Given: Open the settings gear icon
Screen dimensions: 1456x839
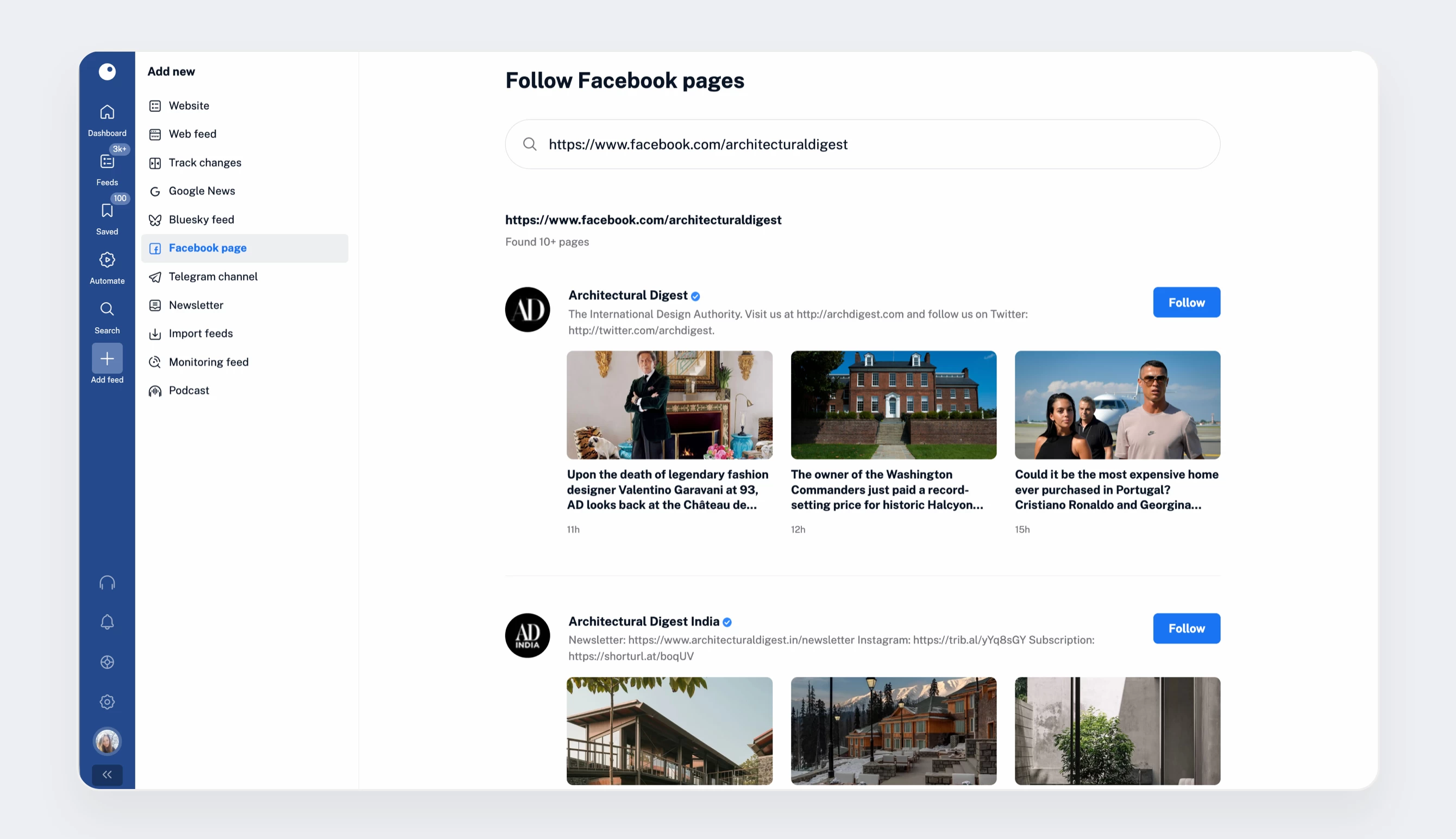Looking at the screenshot, I should tap(107, 702).
